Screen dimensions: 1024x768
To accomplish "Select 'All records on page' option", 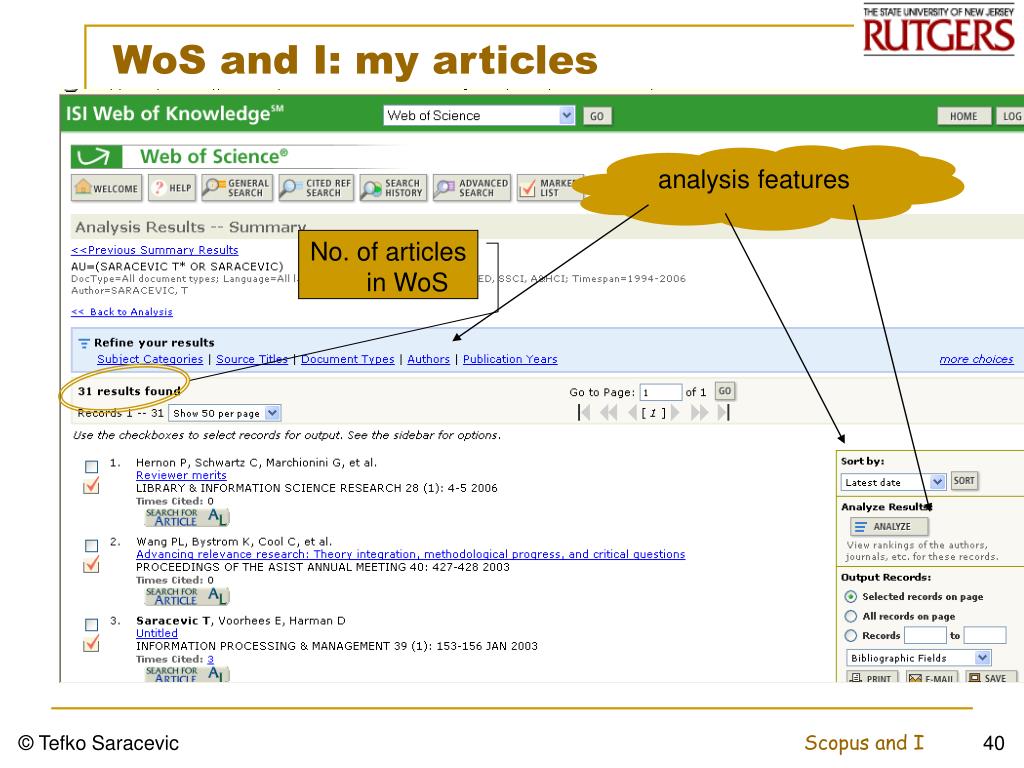I will tap(850, 616).
